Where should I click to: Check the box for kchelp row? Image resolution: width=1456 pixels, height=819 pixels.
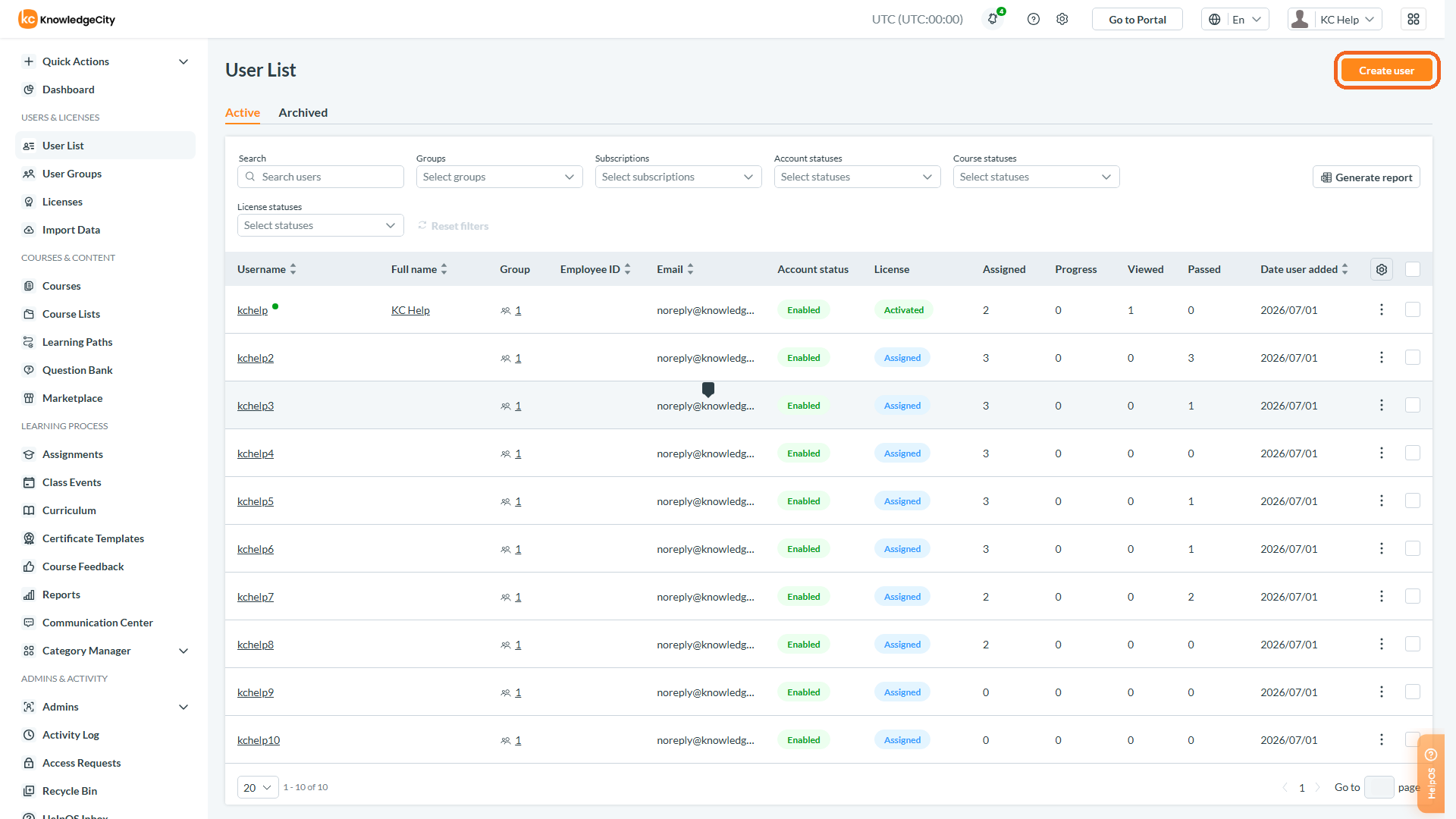coord(1413,309)
